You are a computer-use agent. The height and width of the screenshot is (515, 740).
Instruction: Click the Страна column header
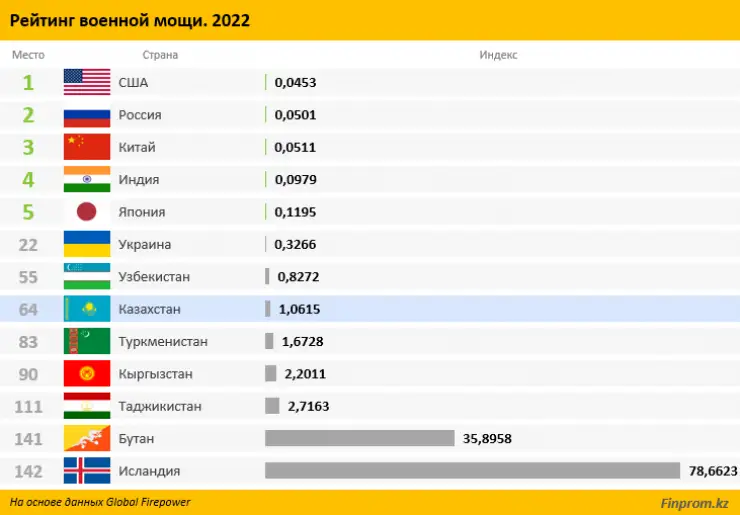160,55
